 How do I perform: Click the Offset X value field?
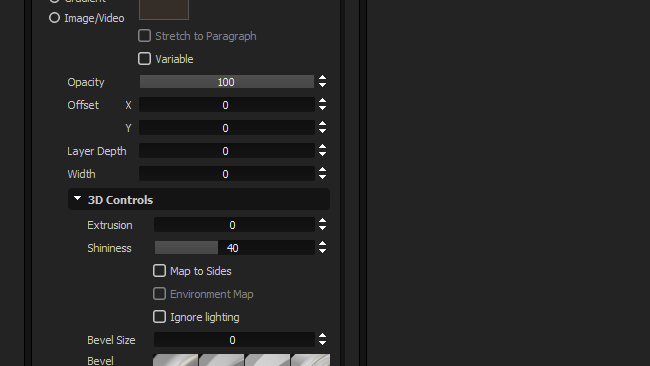(227, 105)
